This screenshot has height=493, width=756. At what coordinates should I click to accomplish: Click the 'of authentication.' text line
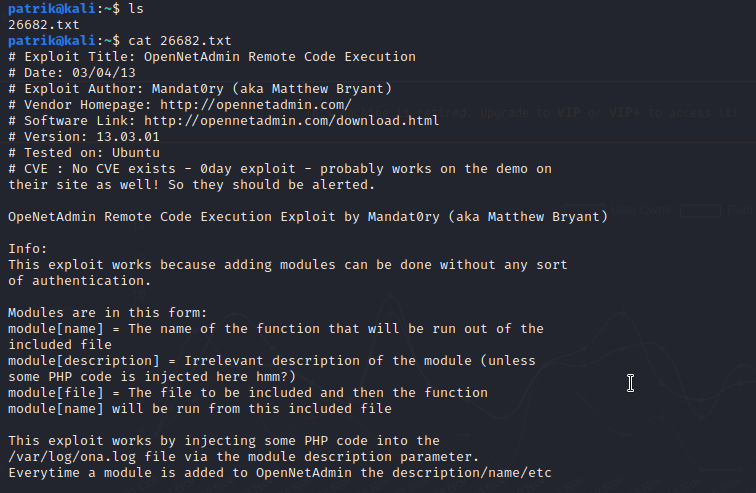[x=73, y=280]
